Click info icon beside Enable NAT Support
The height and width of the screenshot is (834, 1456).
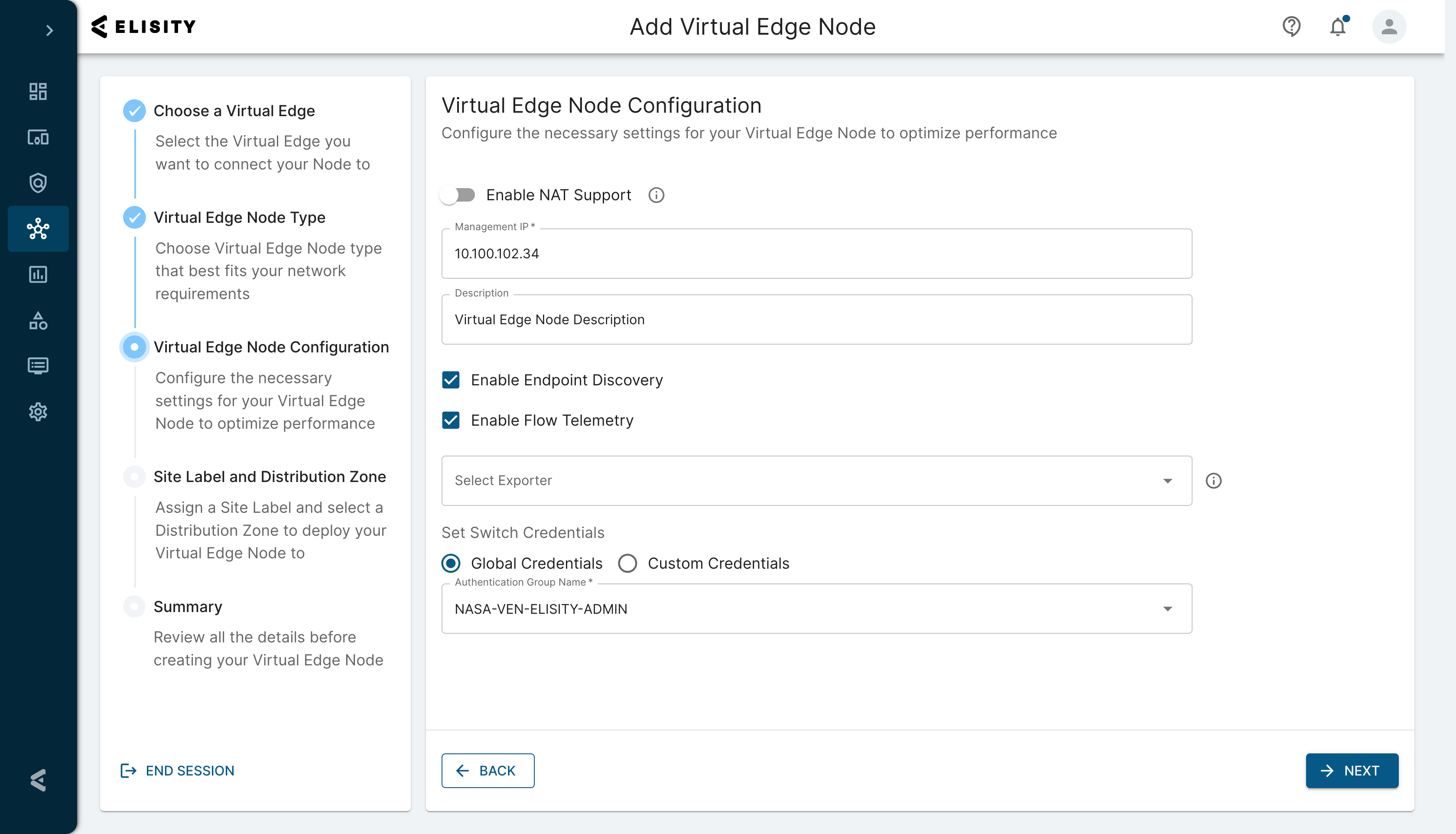[656, 195]
